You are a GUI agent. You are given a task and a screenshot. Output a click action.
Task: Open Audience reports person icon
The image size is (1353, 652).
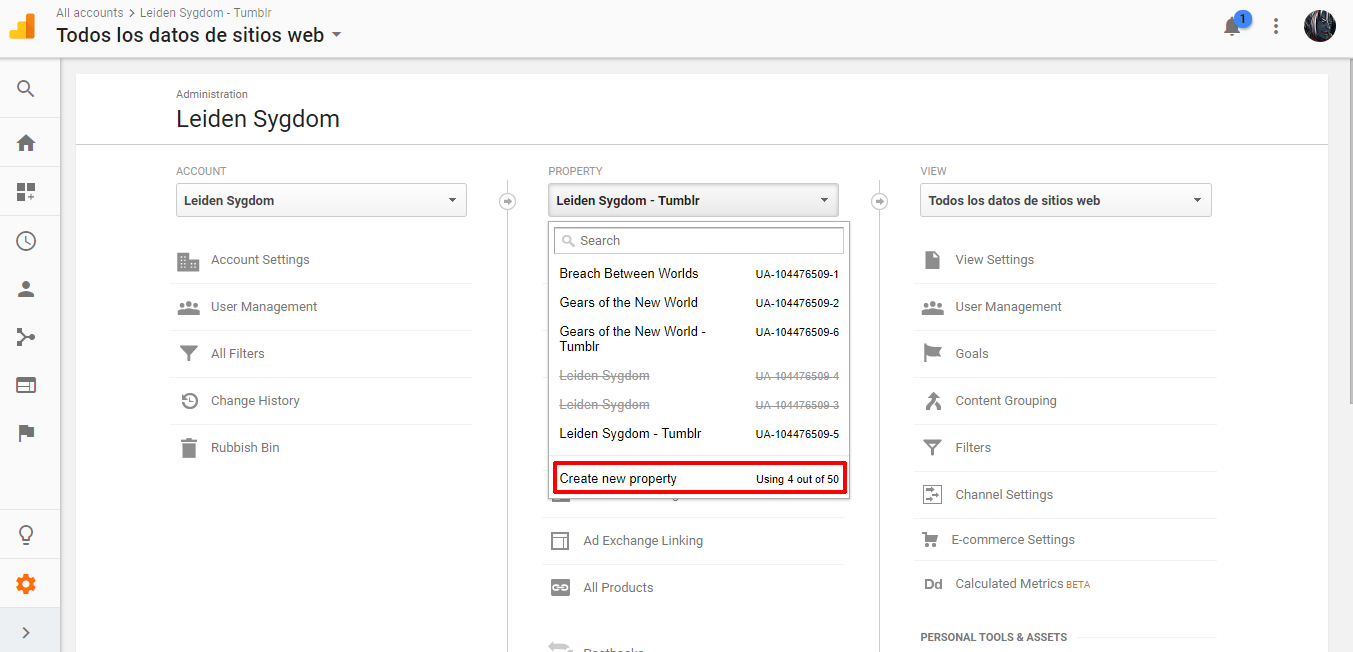[26, 289]
